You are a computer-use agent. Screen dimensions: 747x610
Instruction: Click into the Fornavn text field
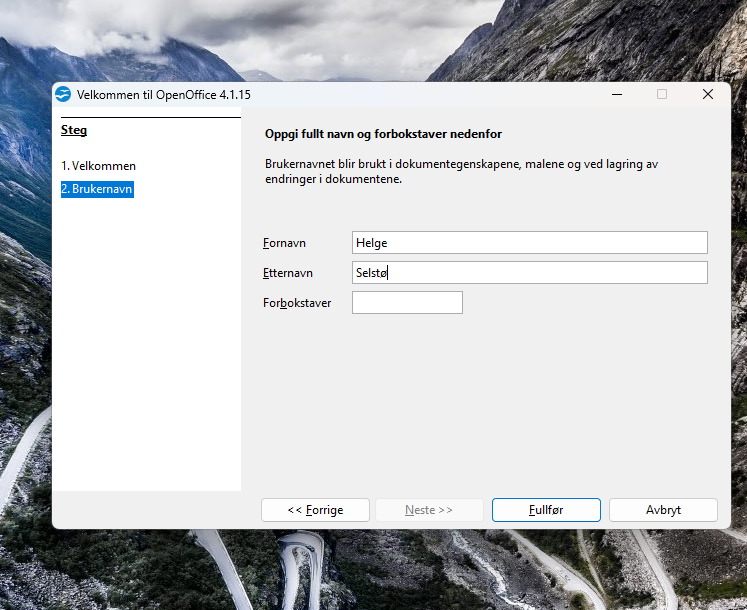click(529, 243)
